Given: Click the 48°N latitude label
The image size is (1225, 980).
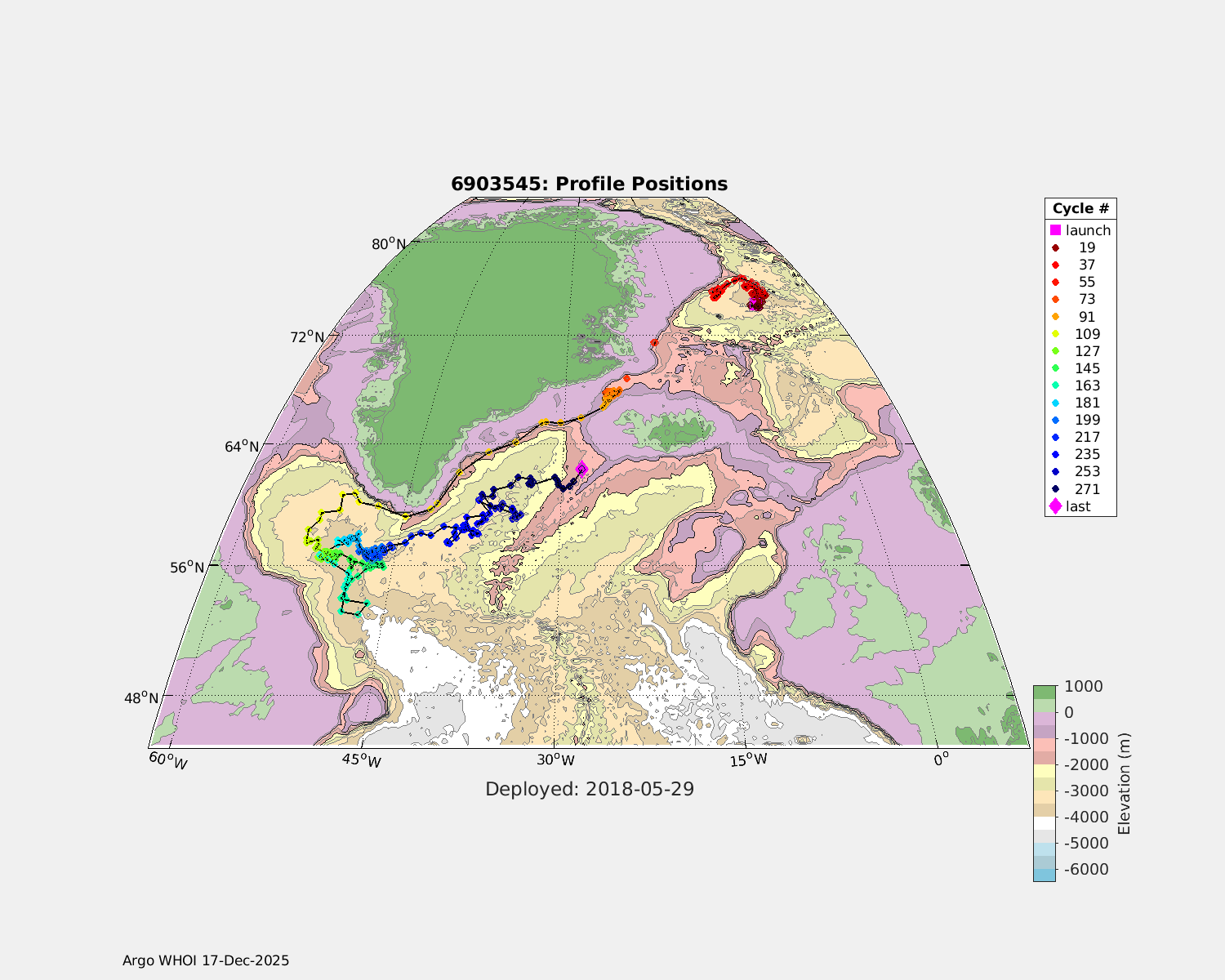Looking at the screenshot, I should [142, 697].
